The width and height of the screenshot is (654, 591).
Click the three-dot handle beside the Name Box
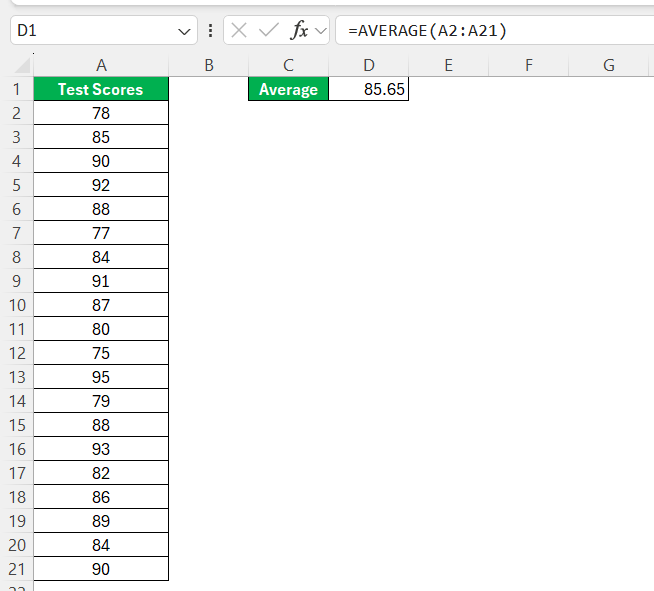pos(211,30)
